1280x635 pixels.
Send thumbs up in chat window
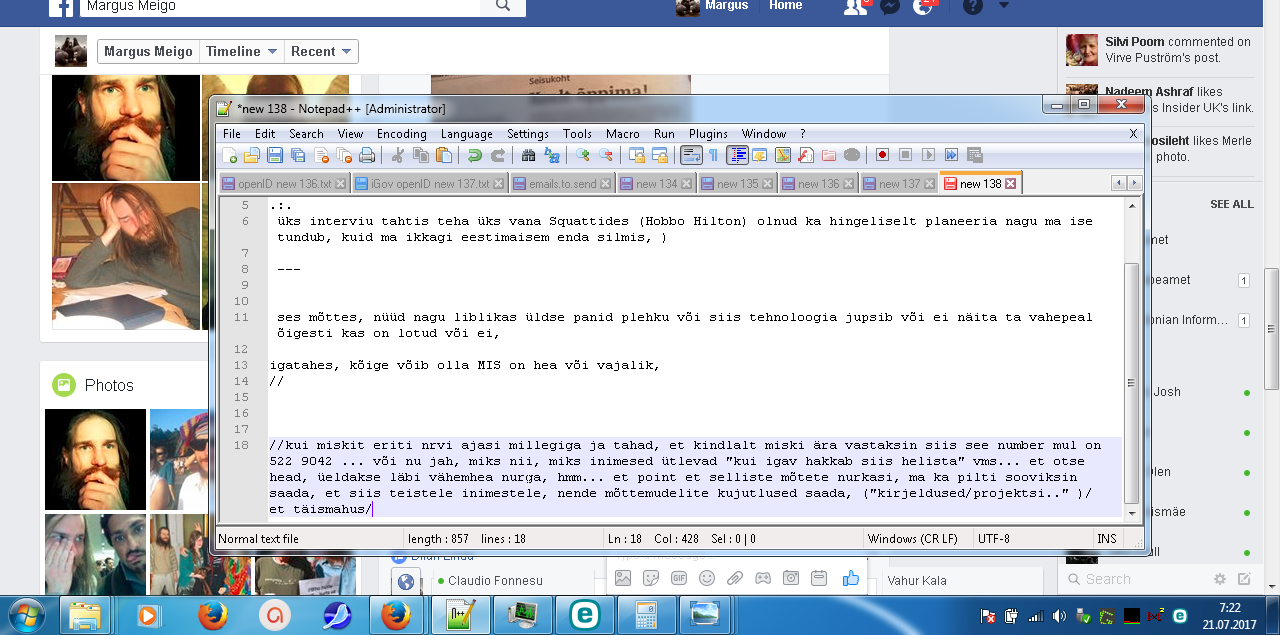(x=851, y=578)
